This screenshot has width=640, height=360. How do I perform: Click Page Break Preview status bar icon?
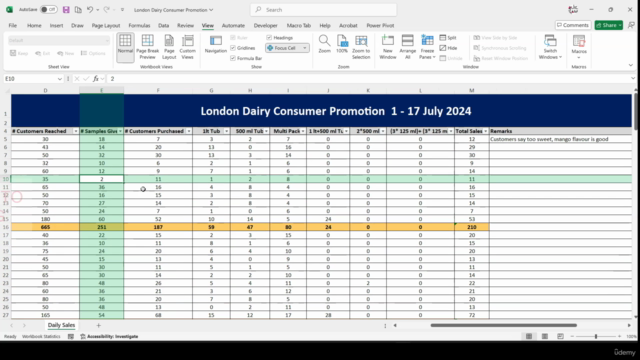pyautogui.click(x=560, y=336)
